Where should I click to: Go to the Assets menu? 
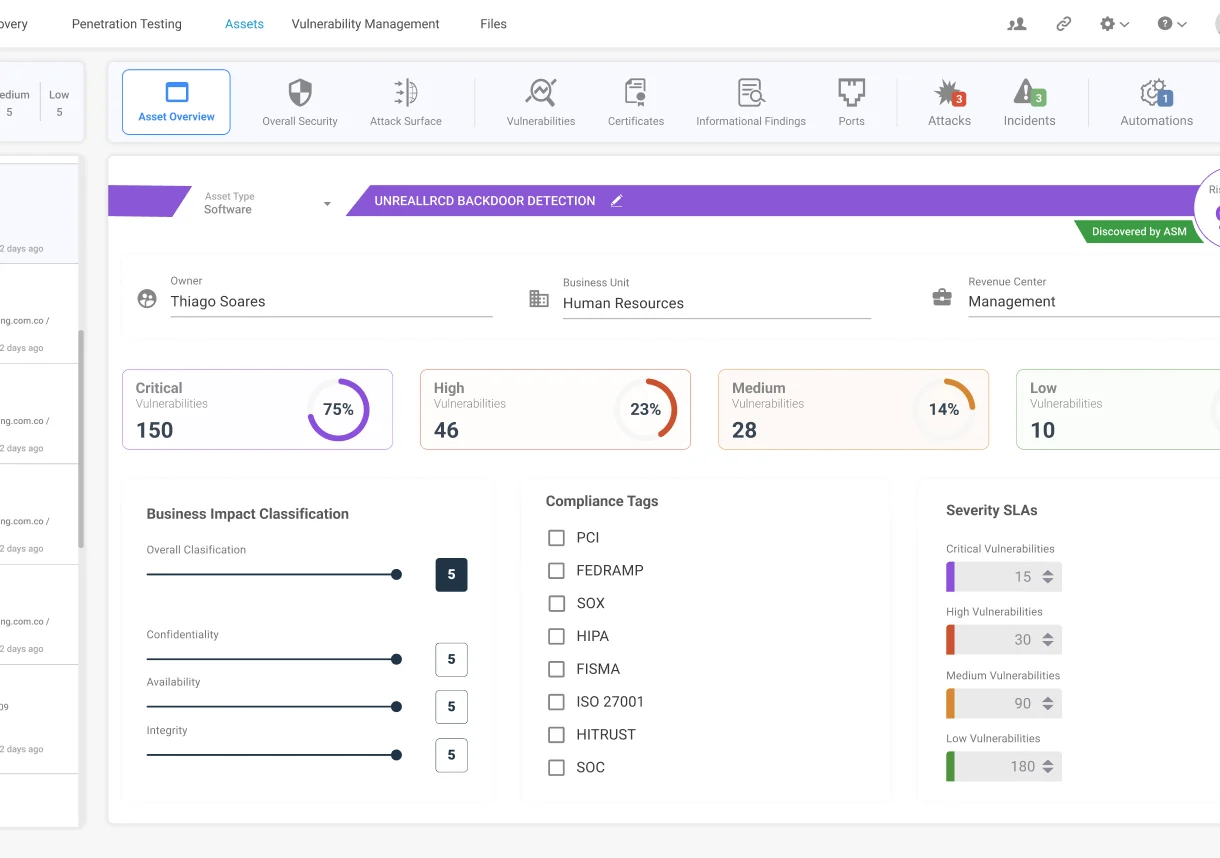pyautogui.click(x=244, y=24)
